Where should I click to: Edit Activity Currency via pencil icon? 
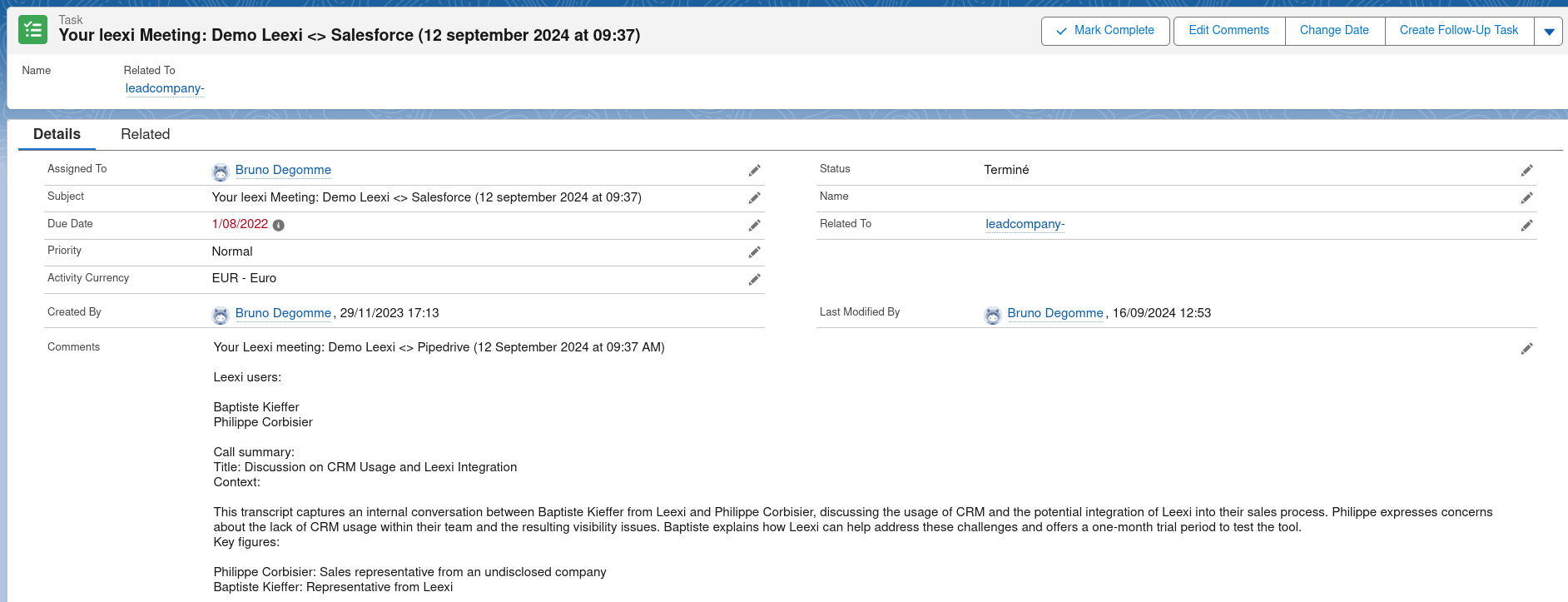[x=754, y=280]
